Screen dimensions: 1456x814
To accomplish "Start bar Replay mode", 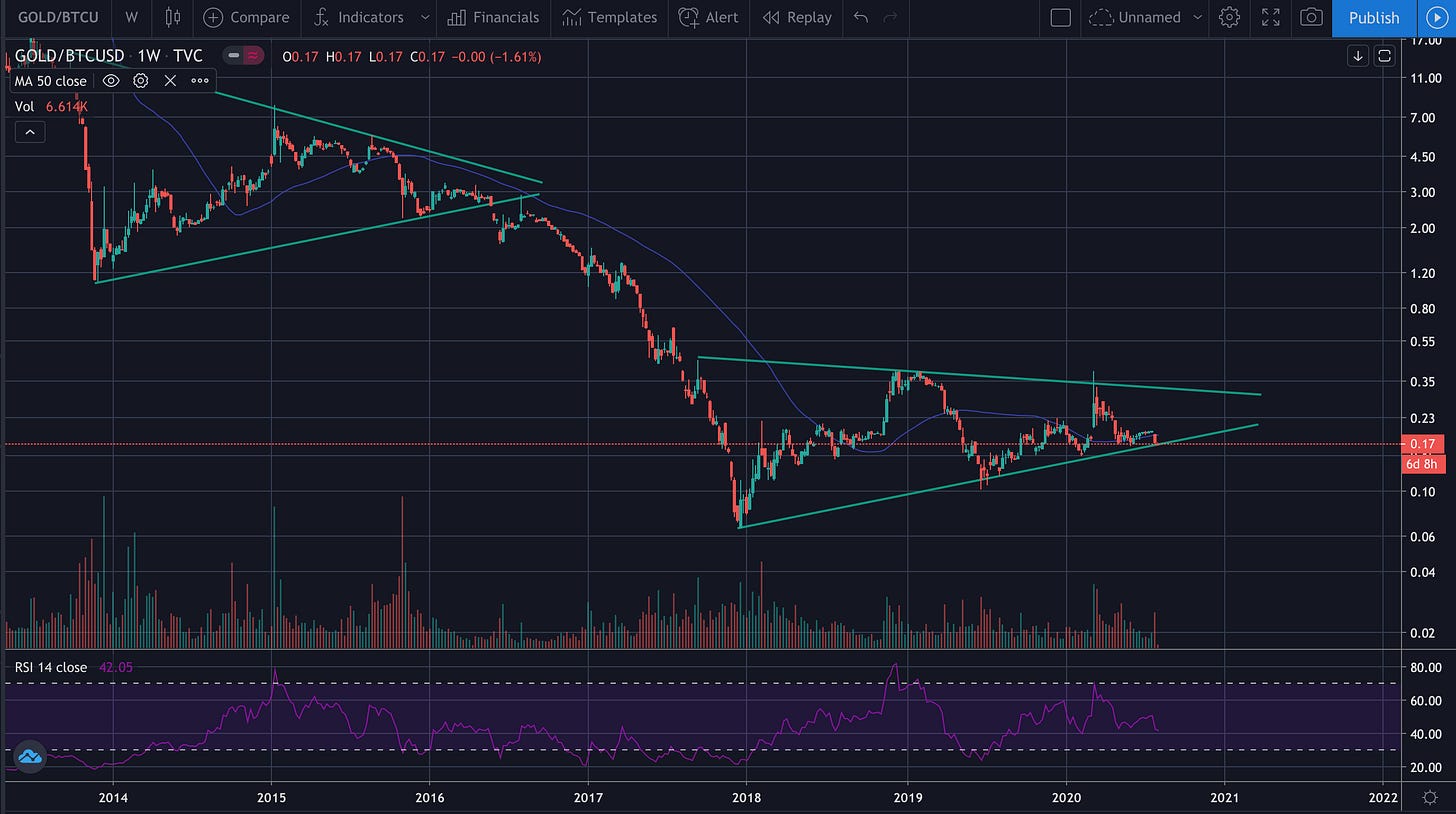I will coord(797,17).
